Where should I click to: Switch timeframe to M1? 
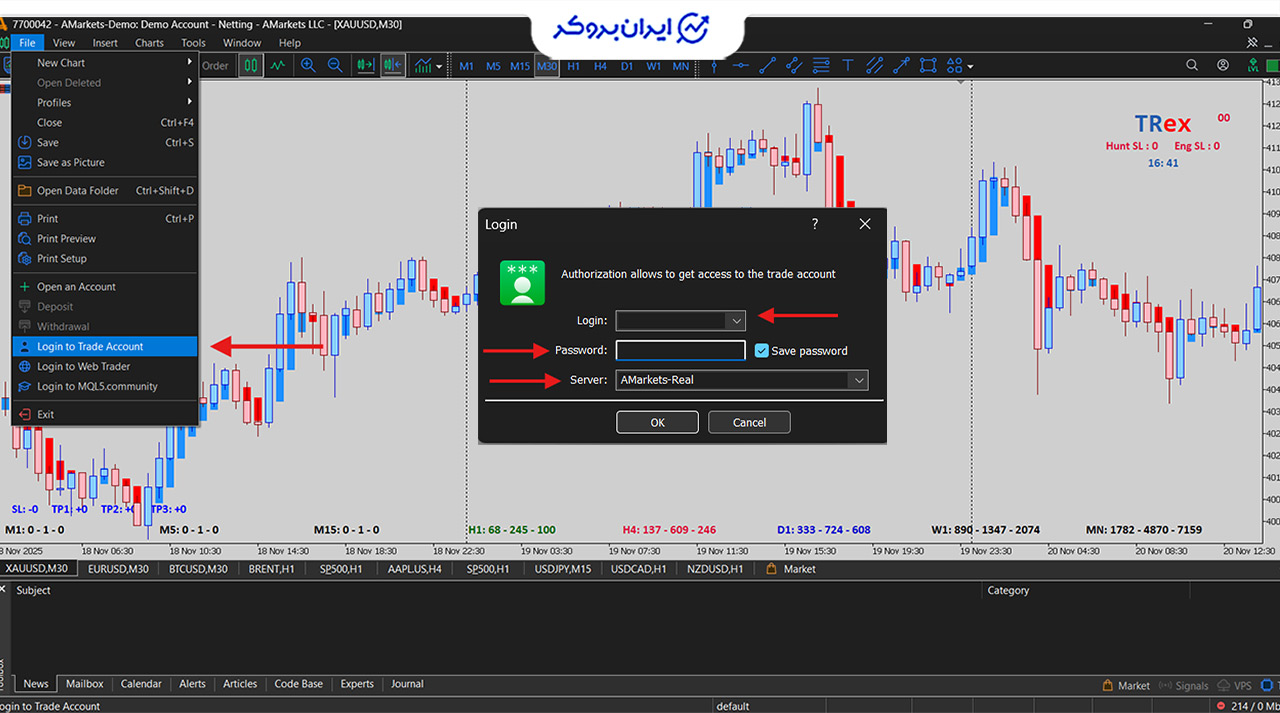click(x=466, y=66)
